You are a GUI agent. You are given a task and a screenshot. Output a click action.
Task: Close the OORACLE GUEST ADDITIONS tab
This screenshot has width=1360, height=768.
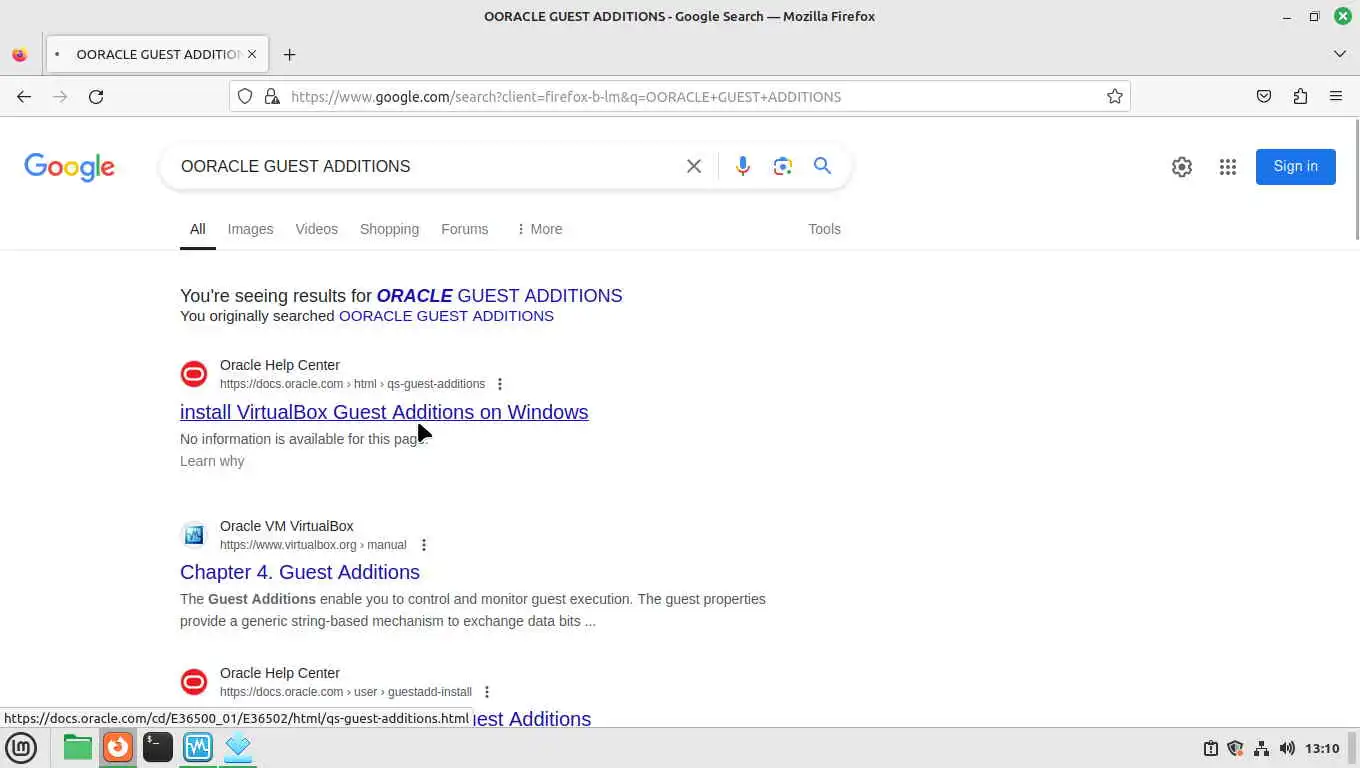252,54
